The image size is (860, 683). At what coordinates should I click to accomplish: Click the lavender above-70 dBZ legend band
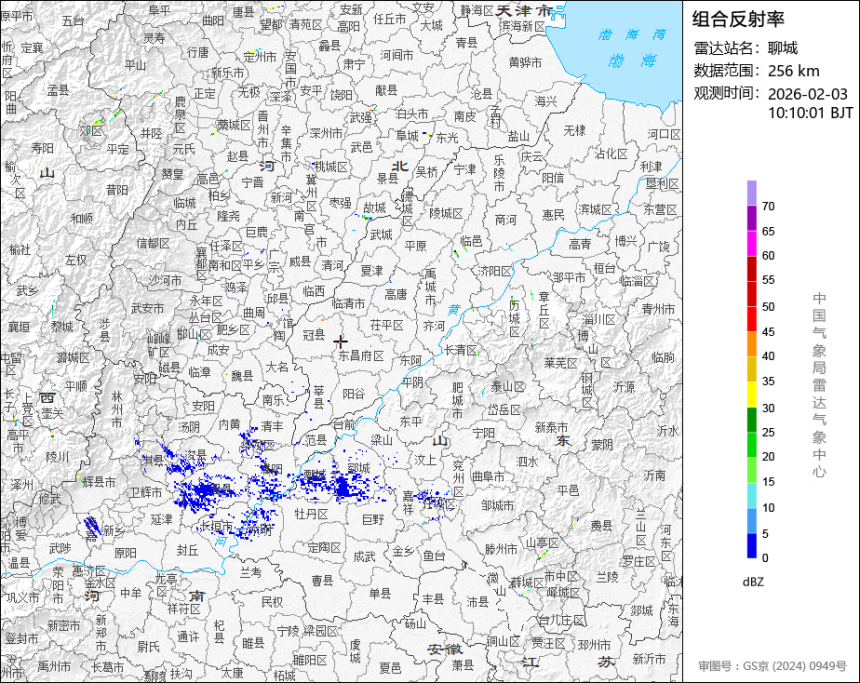(751, 193)
